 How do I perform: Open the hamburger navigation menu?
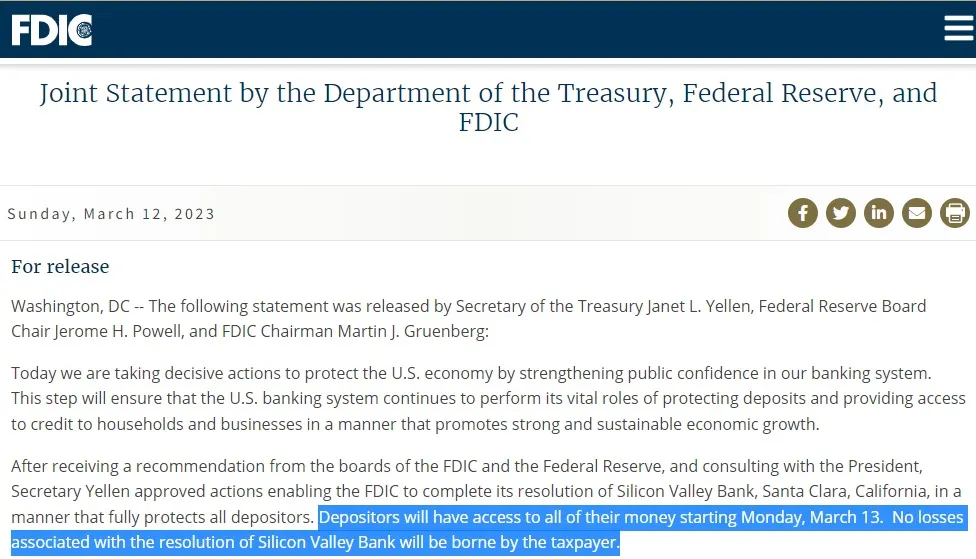[x=958, y=29]
